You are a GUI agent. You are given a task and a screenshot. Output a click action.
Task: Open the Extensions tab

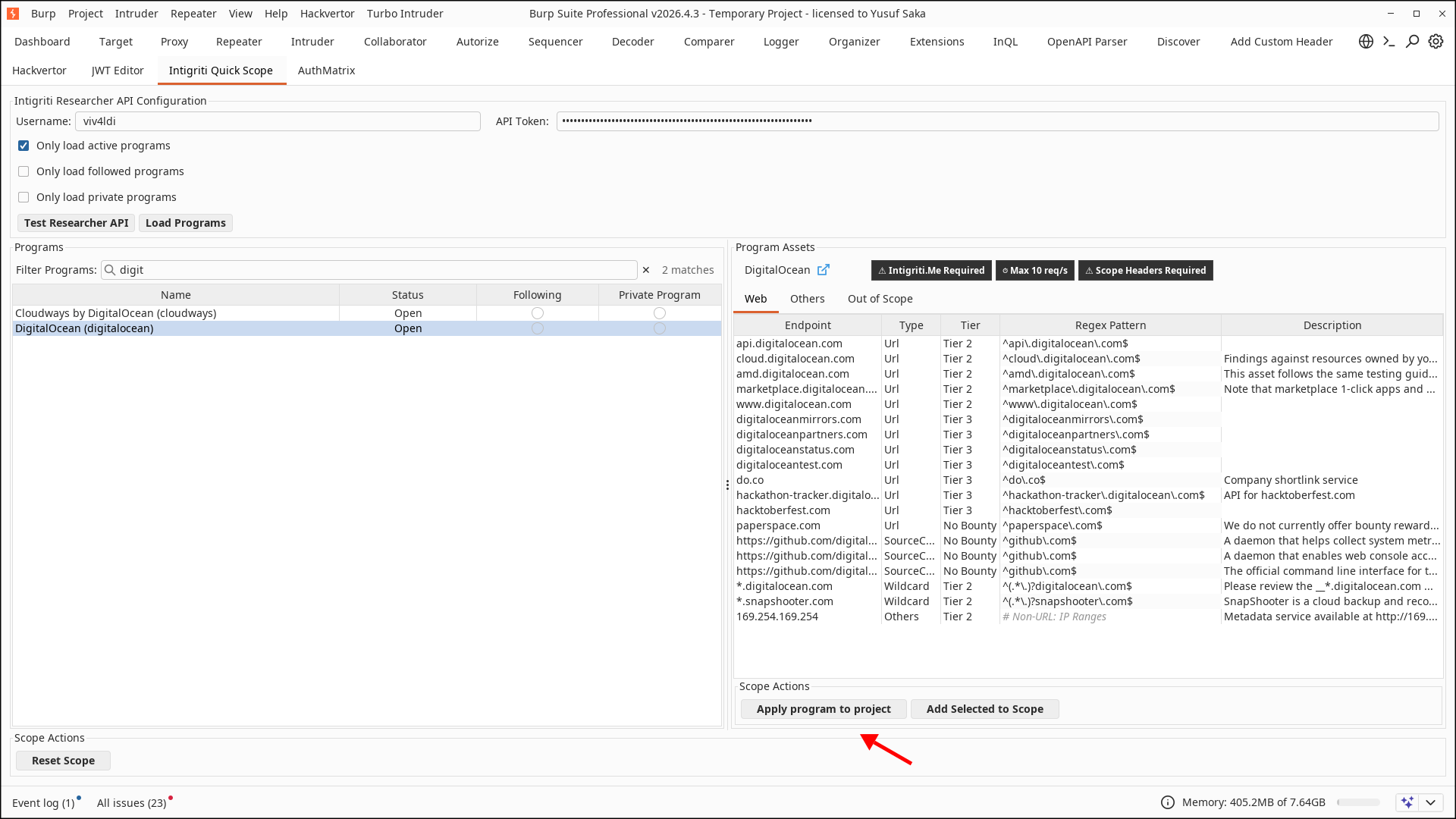pos(937,42)
